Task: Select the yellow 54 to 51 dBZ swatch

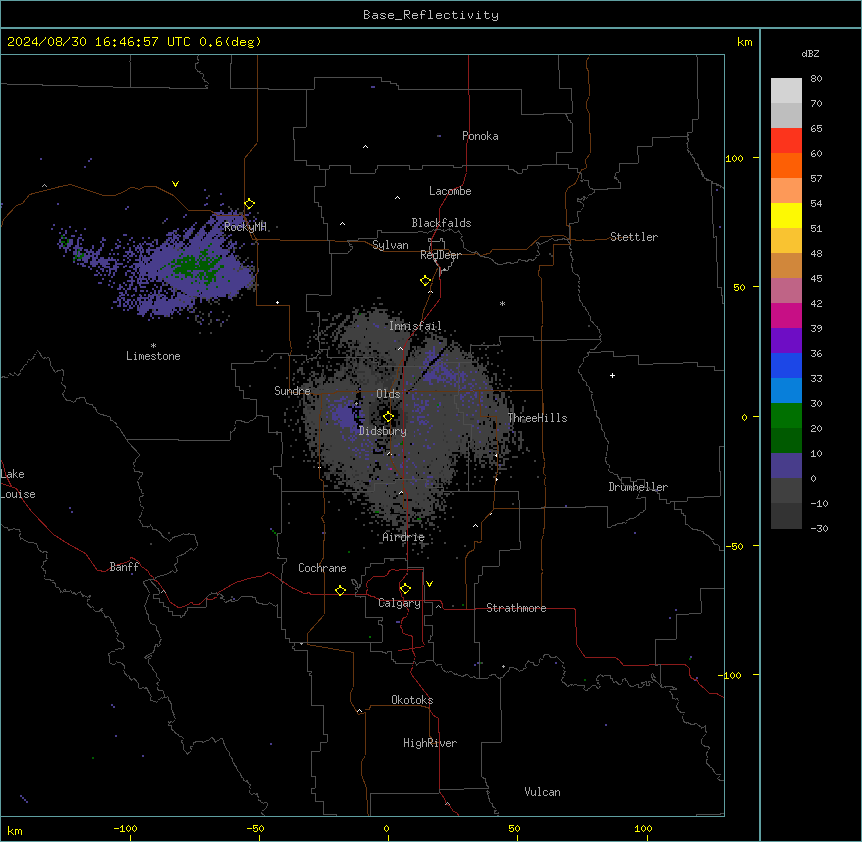Action: [786, 215]
